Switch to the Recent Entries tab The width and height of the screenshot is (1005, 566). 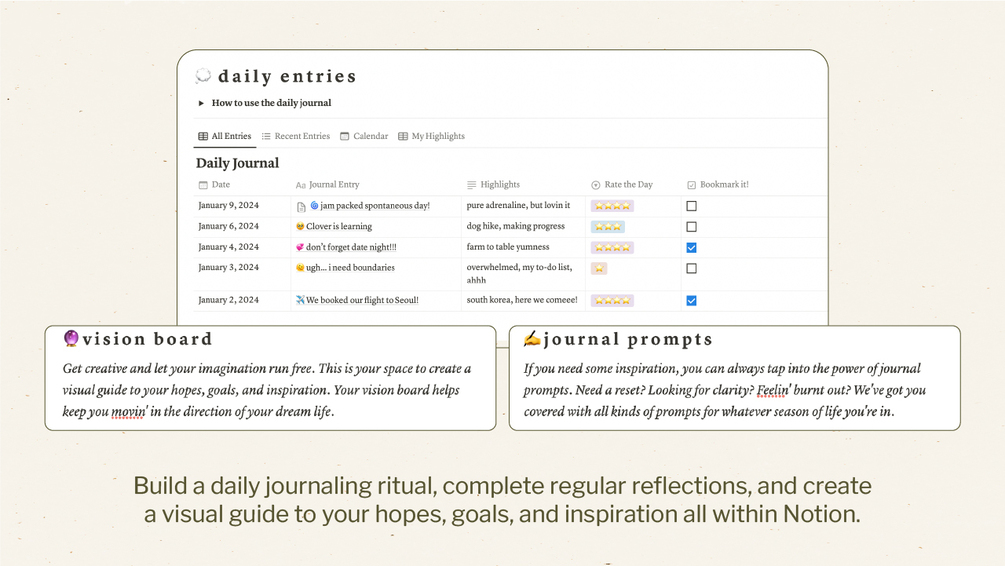(295, 136)
